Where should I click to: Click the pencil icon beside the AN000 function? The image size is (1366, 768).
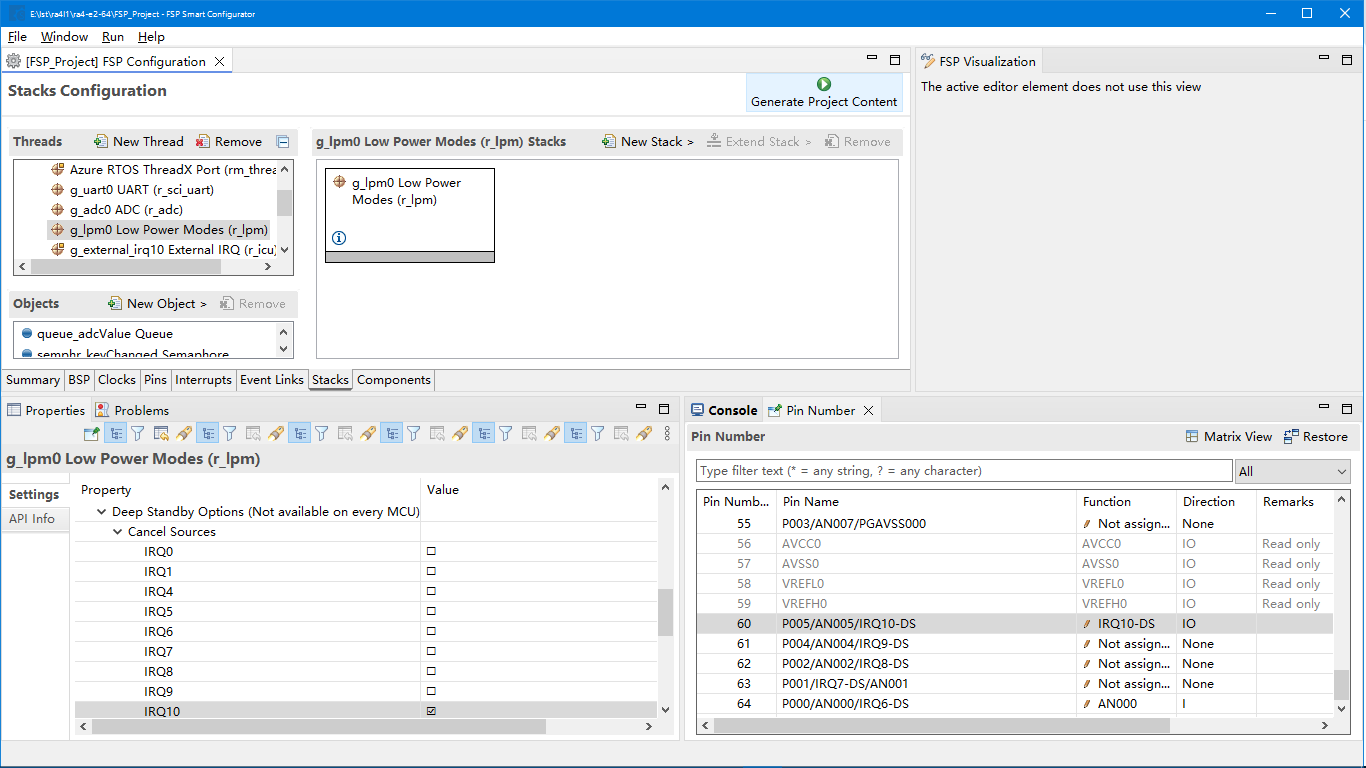tap(1088, 704)
